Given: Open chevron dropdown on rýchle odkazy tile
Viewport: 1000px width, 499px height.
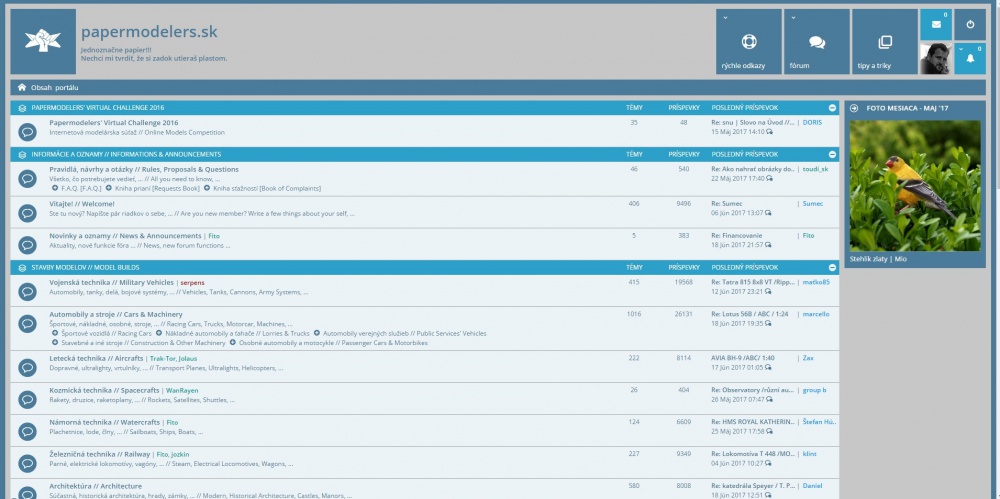Looking at the screenshot, I should point(725,17).
